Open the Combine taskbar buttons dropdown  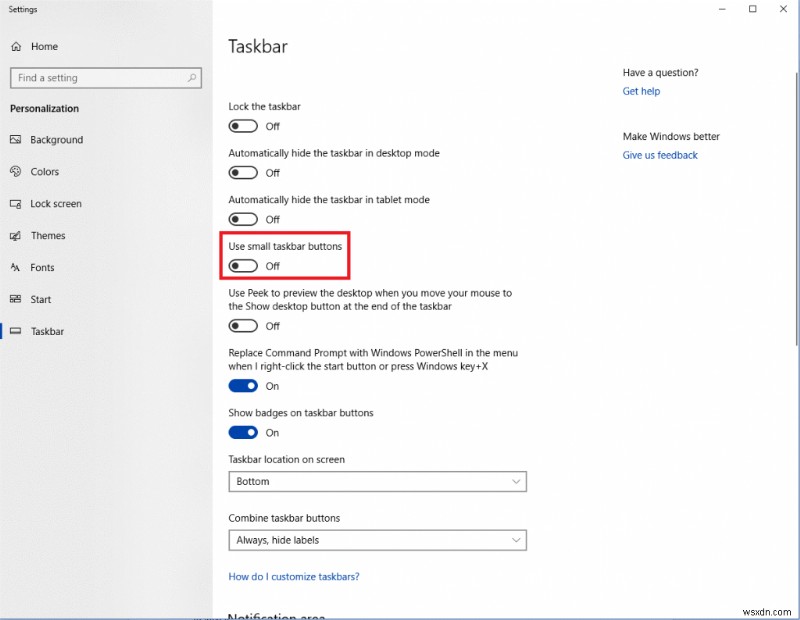click(x=377, y=540)
